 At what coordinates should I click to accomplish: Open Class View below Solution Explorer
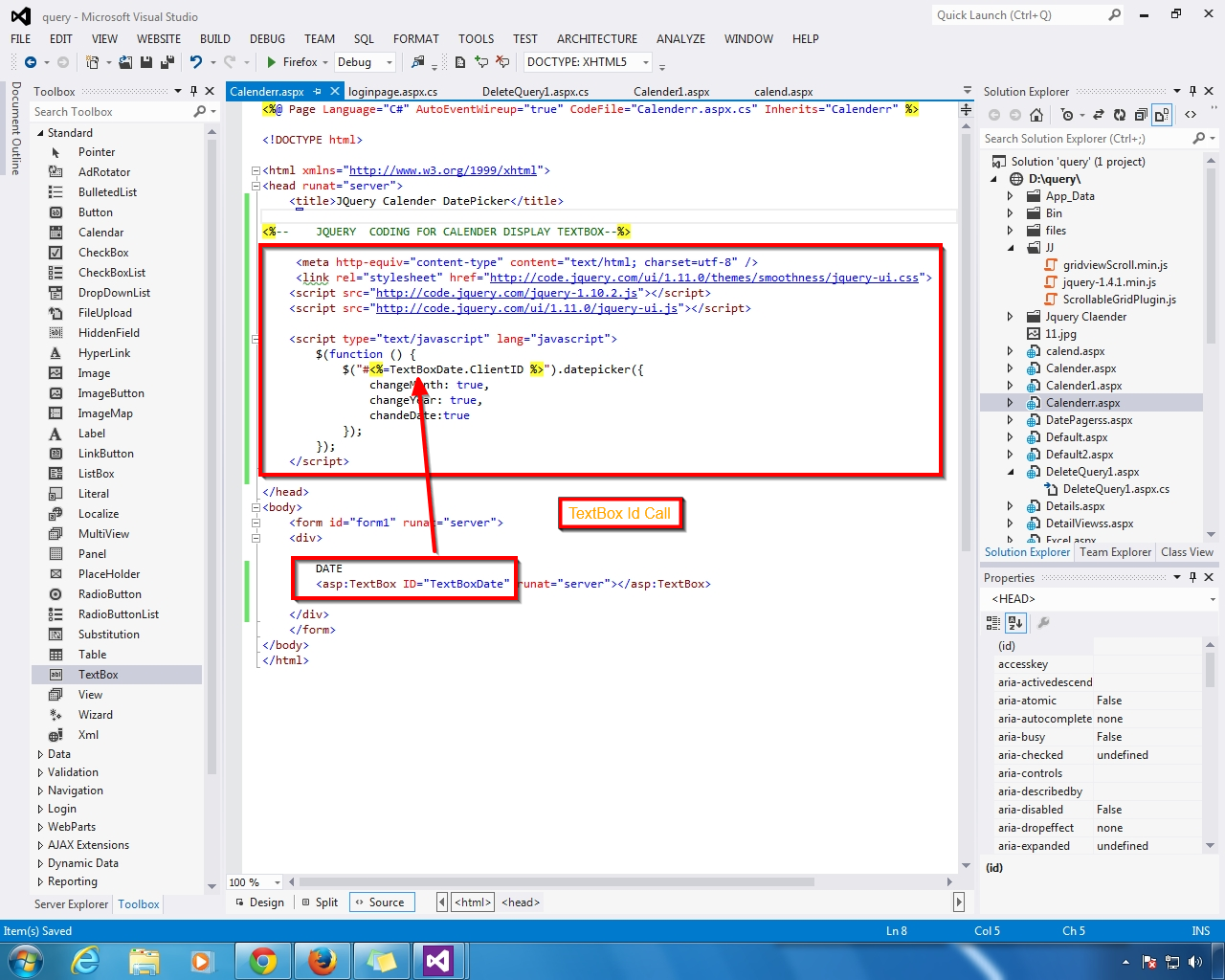1187,552
